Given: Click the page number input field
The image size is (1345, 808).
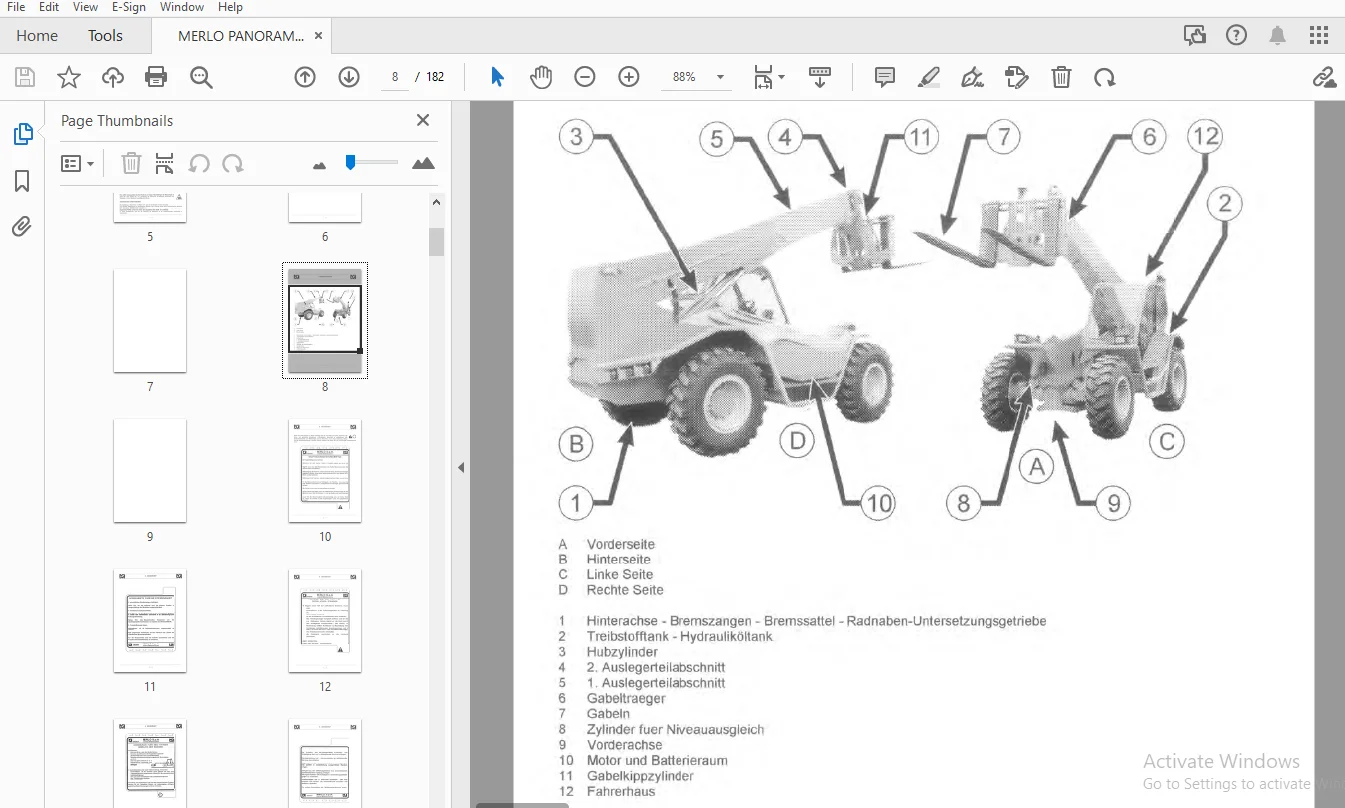Looking at the screenshot, I should 396,77.
